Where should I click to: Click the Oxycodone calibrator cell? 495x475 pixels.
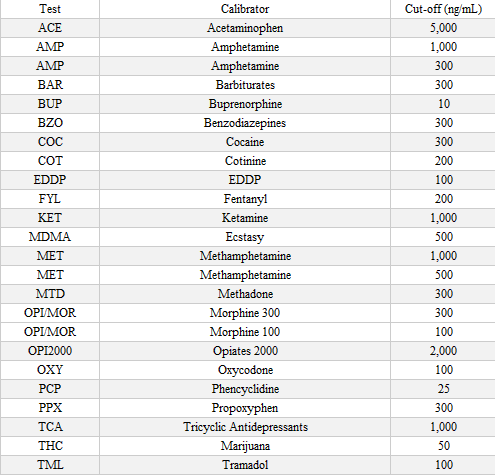click(245, 370)
